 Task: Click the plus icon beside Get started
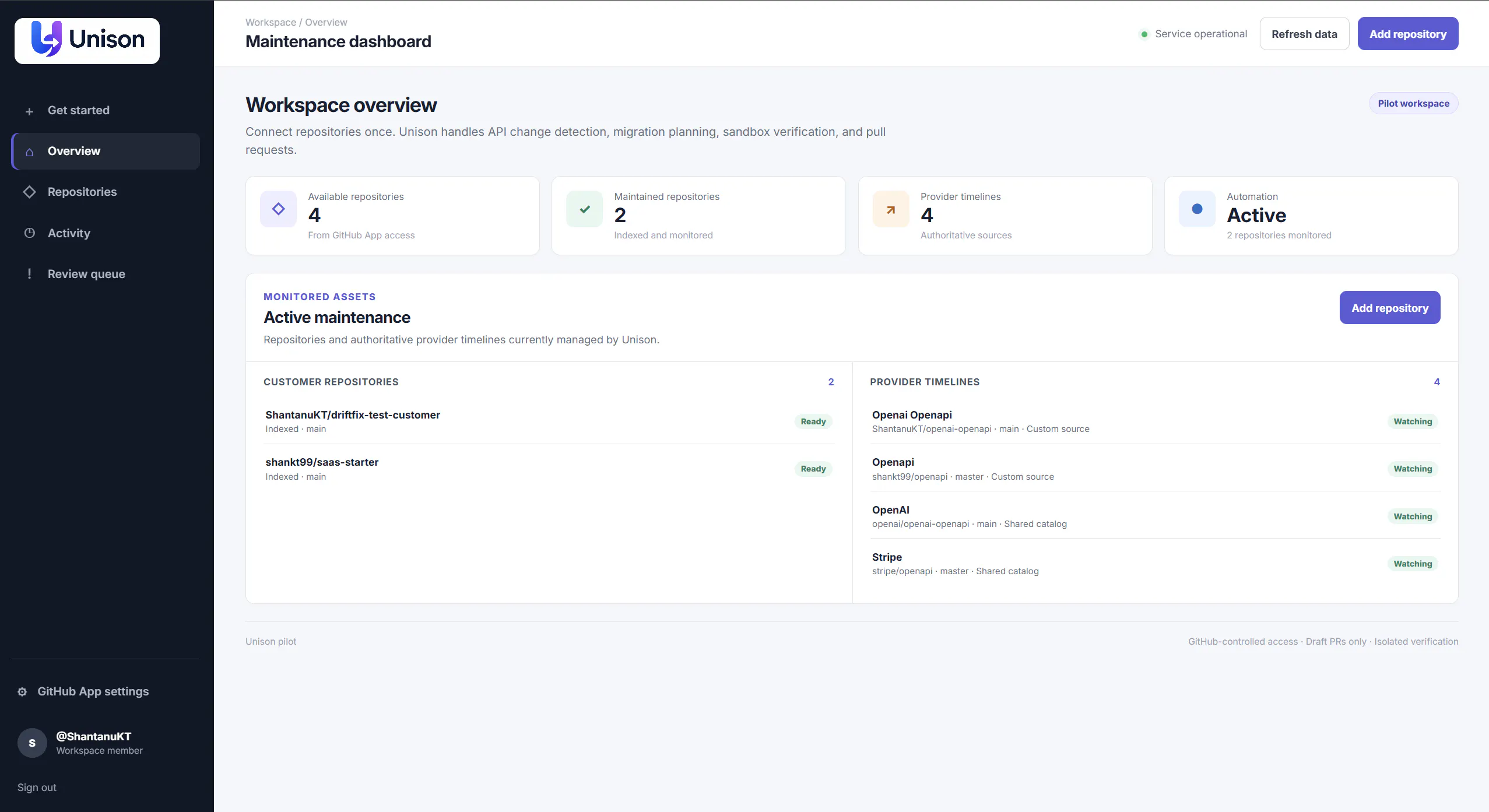point(29,111)
